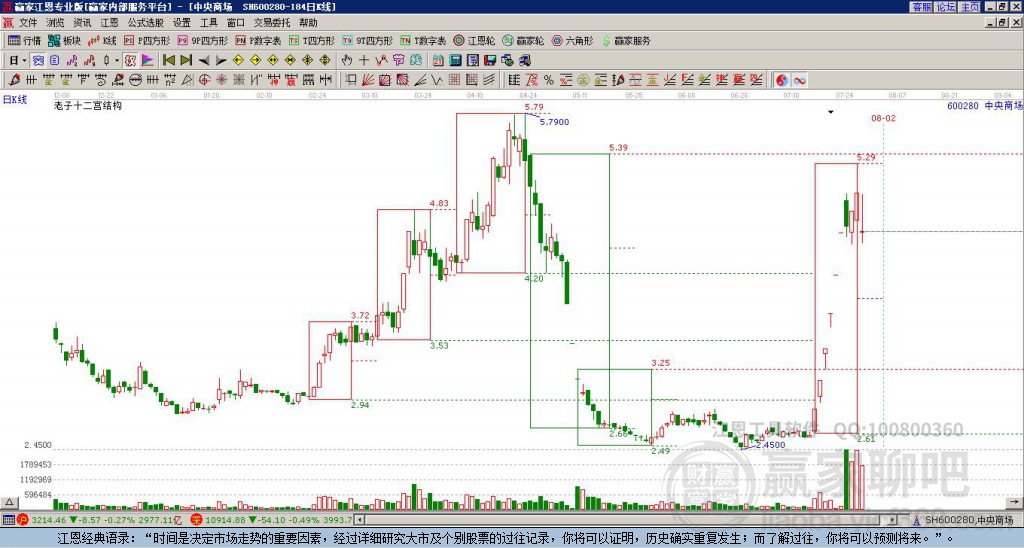Open the 交易委托 menu

pos(272,23)
